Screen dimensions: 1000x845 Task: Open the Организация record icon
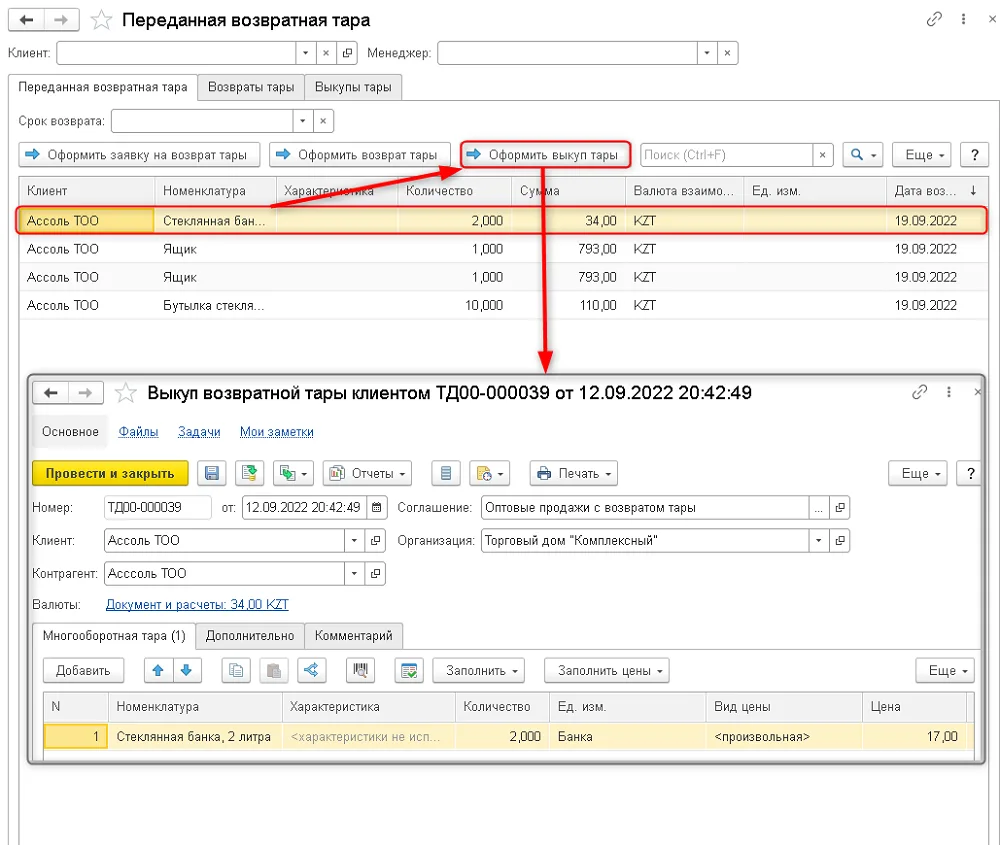coord(840,541)
